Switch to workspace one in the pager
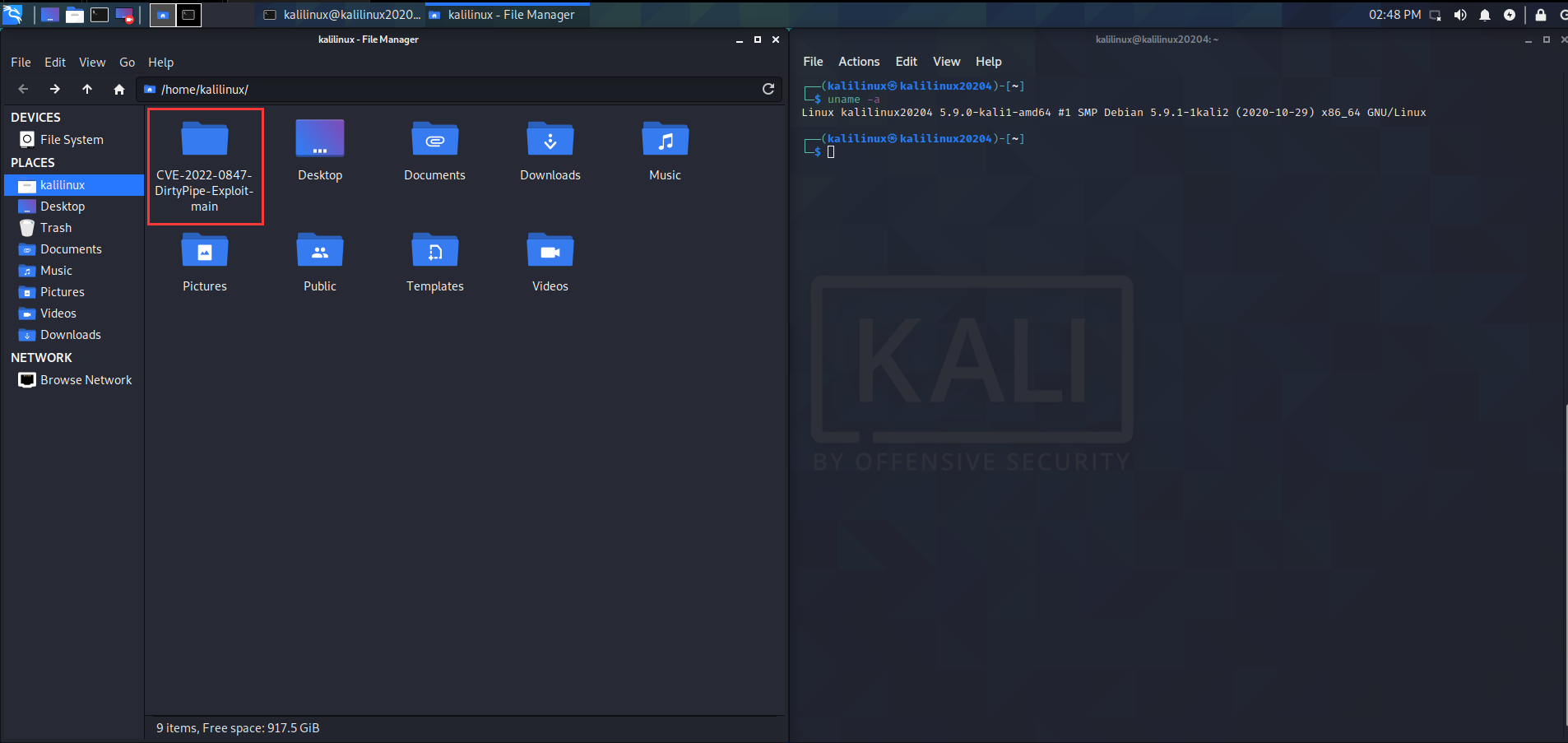This screenshot has height=743, width=1568. click(163, 15)
